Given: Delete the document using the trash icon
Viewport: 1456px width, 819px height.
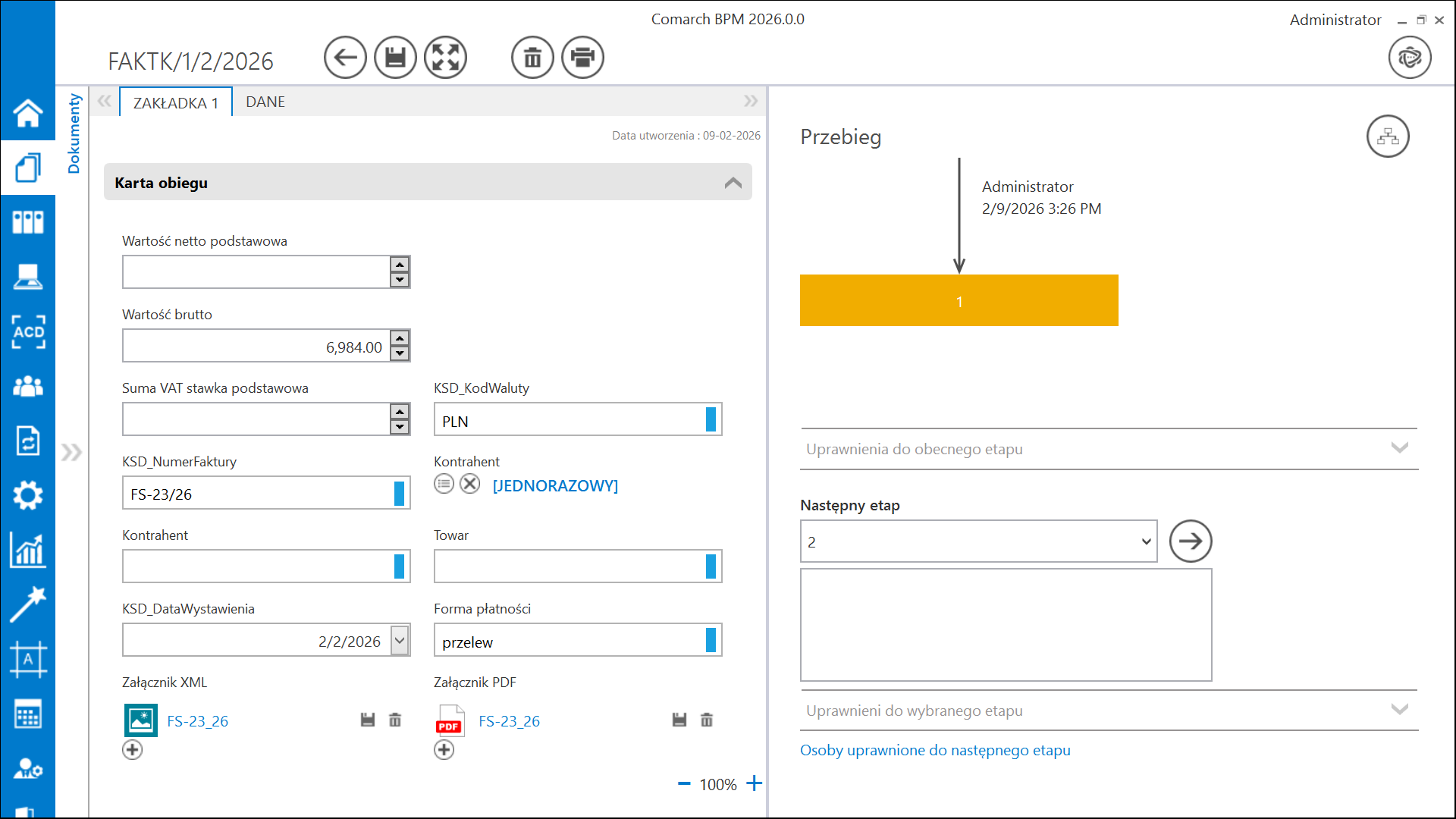Looking at the screenshot, I should [532, 58].
